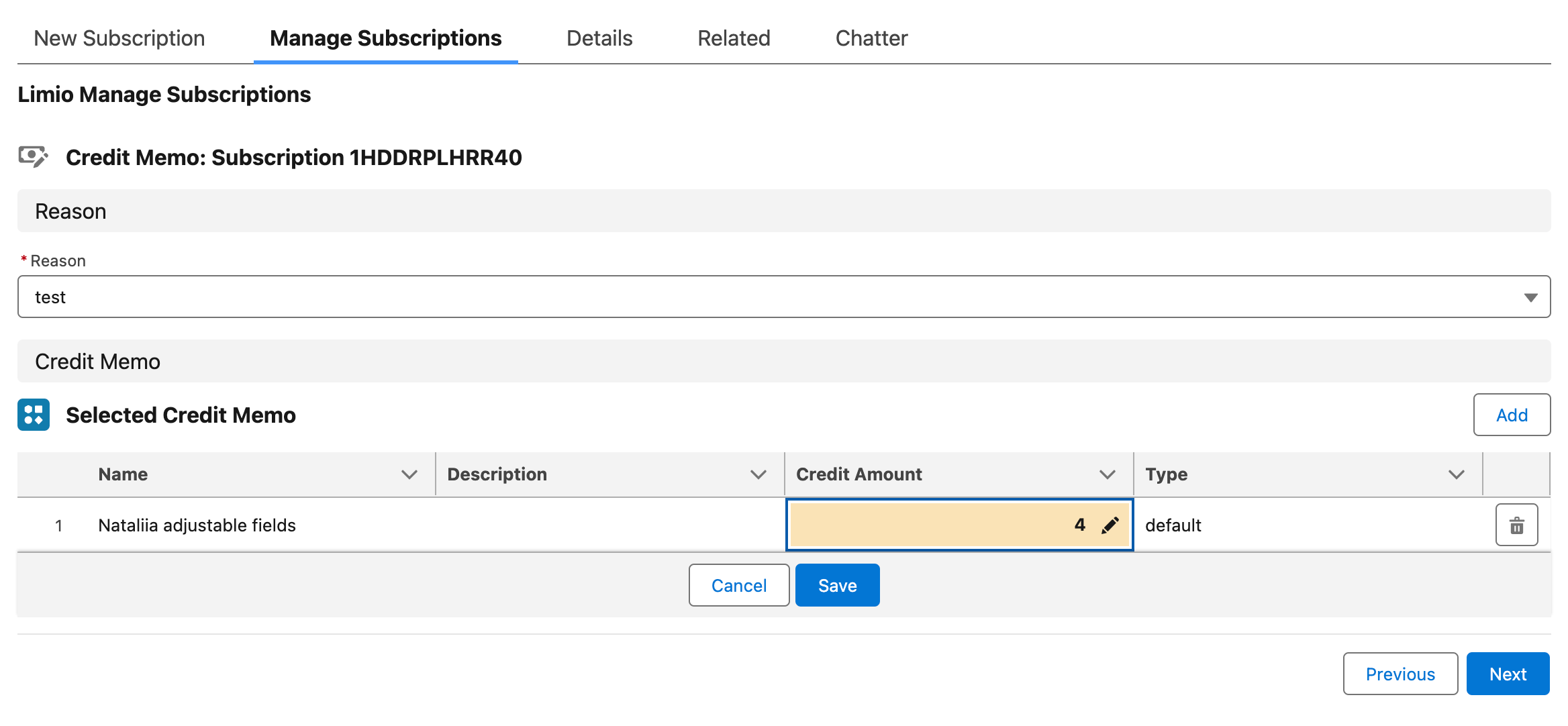Click the pencil edit icon in Credit Amount
Viewport: 1568px width, 726px height.
(x=1110, y=525)
